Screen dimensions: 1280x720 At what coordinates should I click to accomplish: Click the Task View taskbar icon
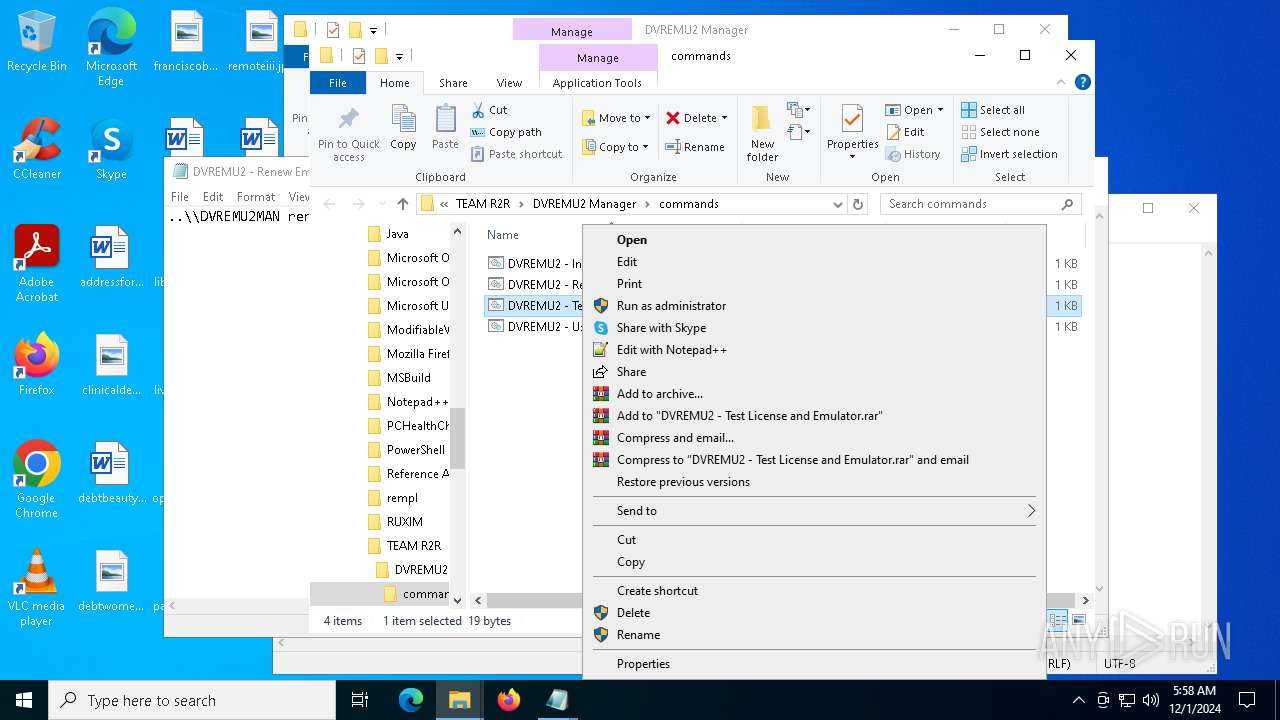(x=360, y=700)
